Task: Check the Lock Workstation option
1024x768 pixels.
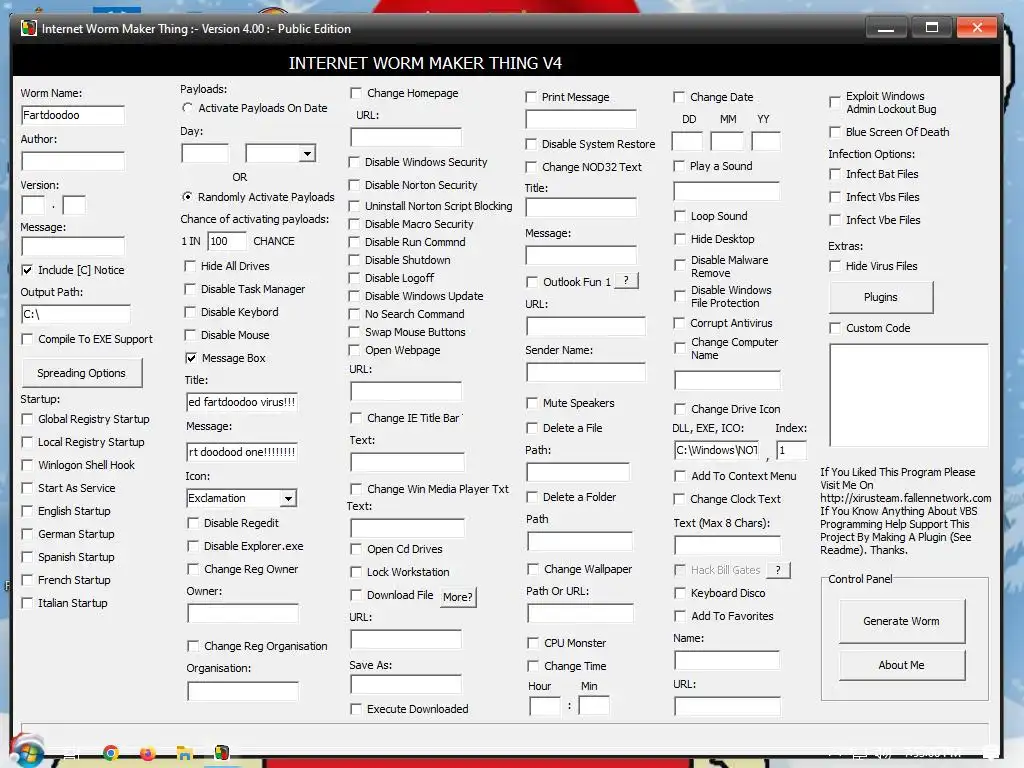Action: coord(356,572)
